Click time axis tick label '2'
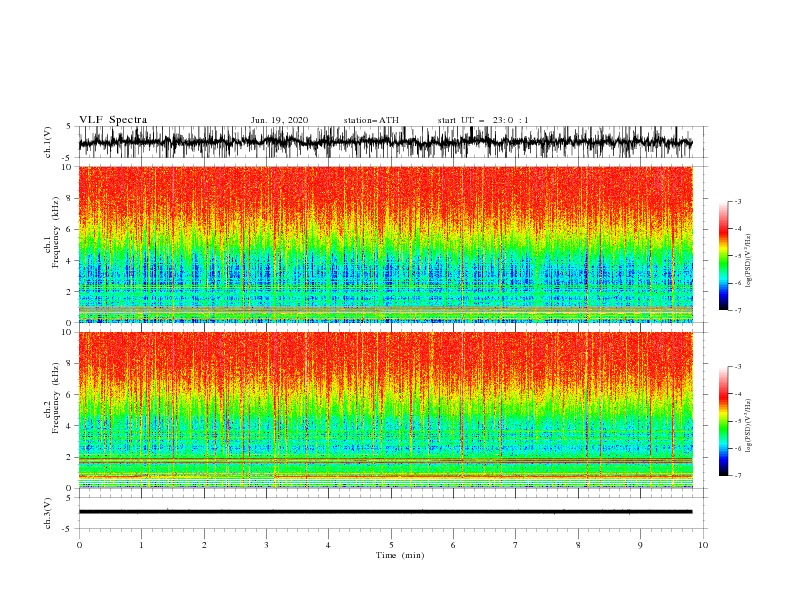The height and width of the screenshot is (612, 792). tap(204, 545)
